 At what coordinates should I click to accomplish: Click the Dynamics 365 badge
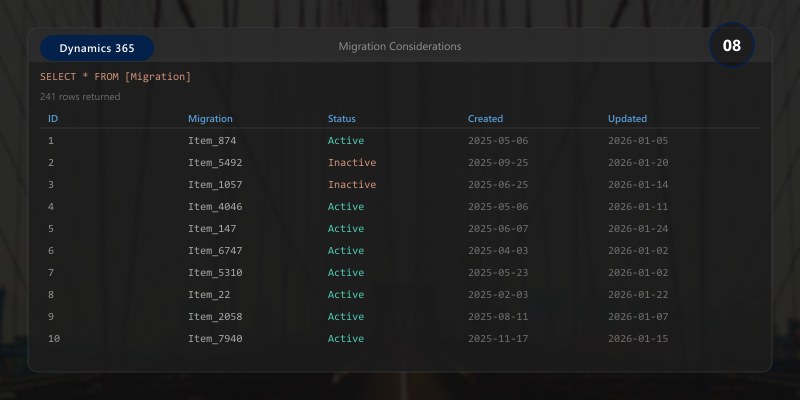(x=97, y=48)
